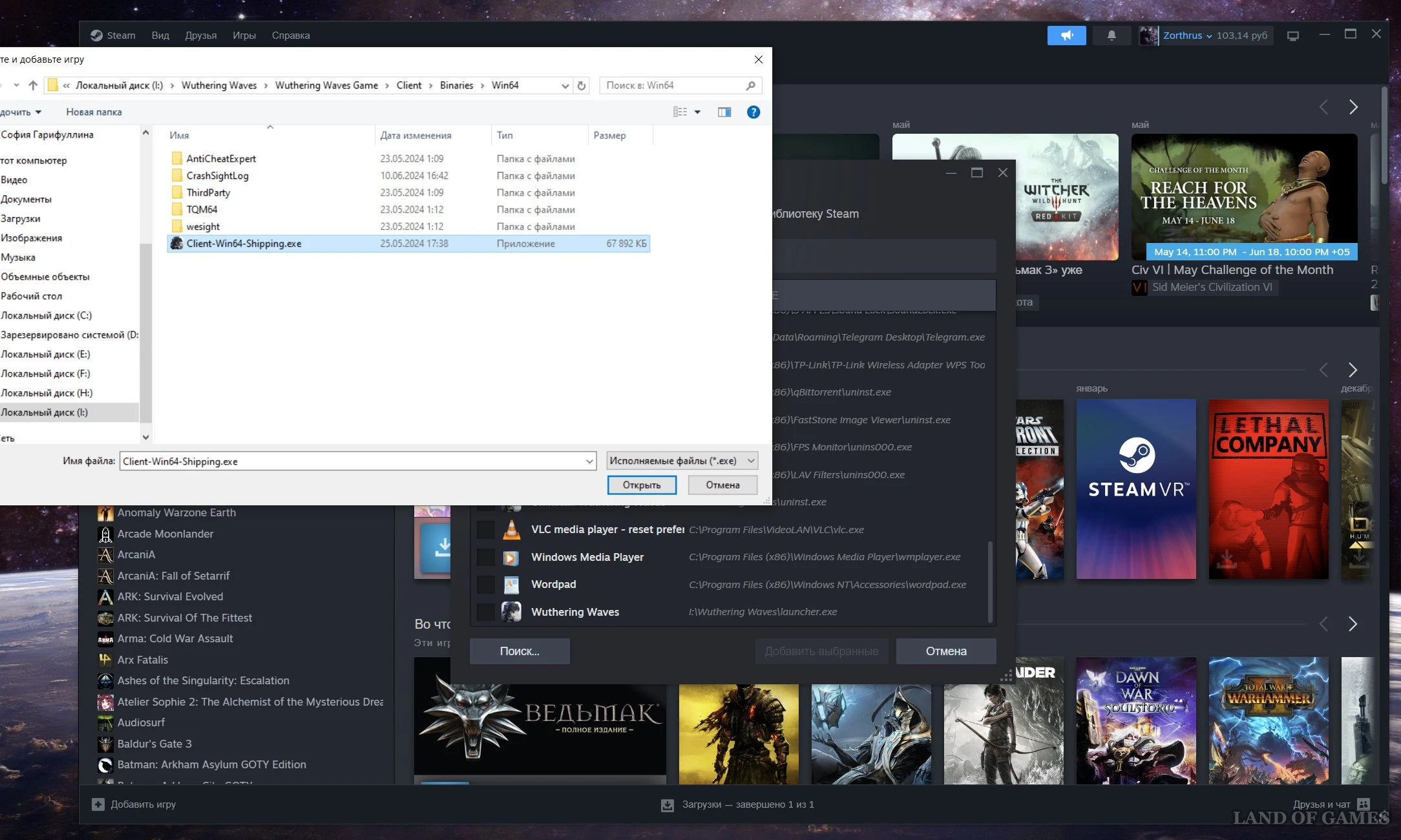
Task: Sort by Дата изменения column header
Action: pos(416,136)
